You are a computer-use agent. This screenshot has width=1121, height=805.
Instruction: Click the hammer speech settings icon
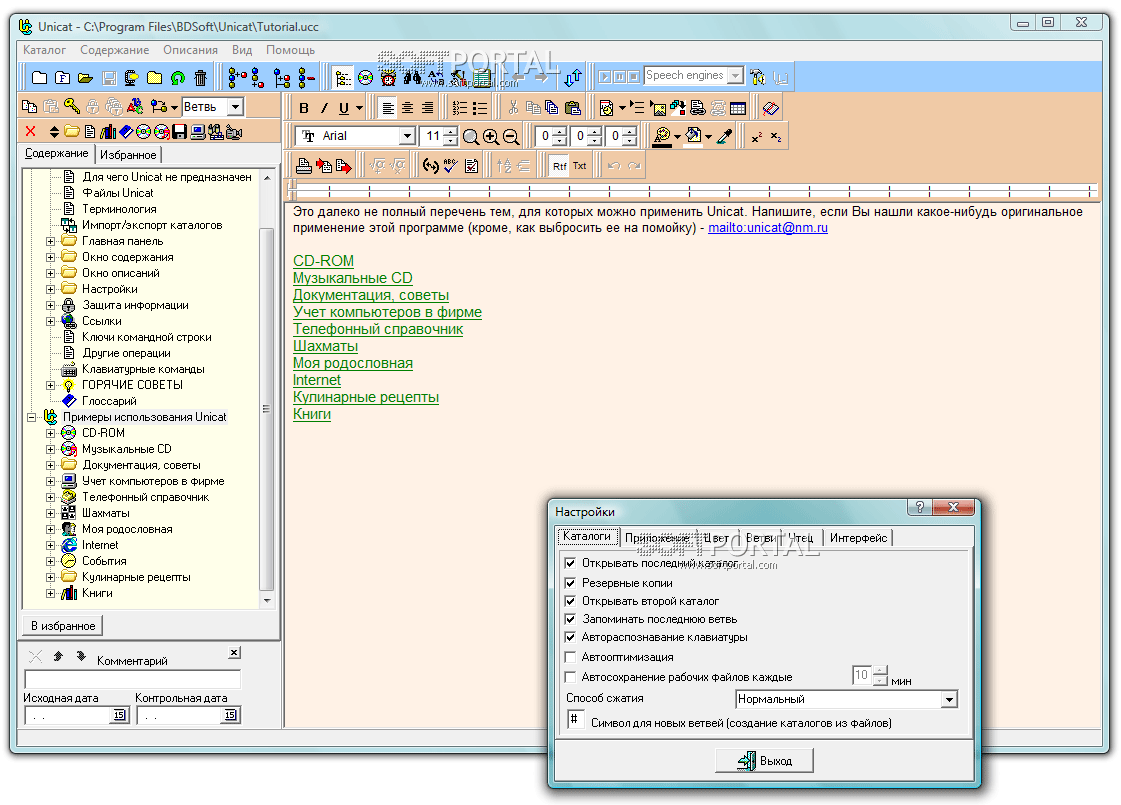click(x=758, y=77)
